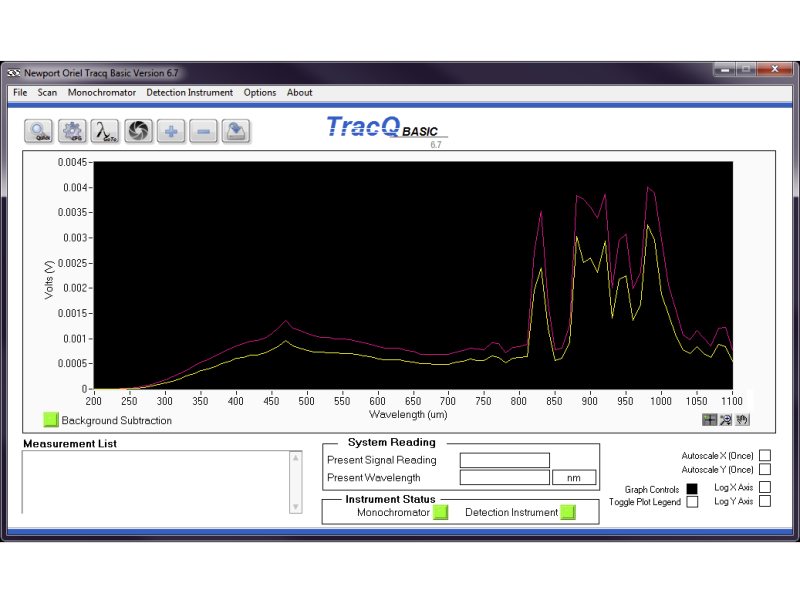Check Autoscale Y (Once)
The height and width of the screenshot is (600, 800).
coord(765,469)
